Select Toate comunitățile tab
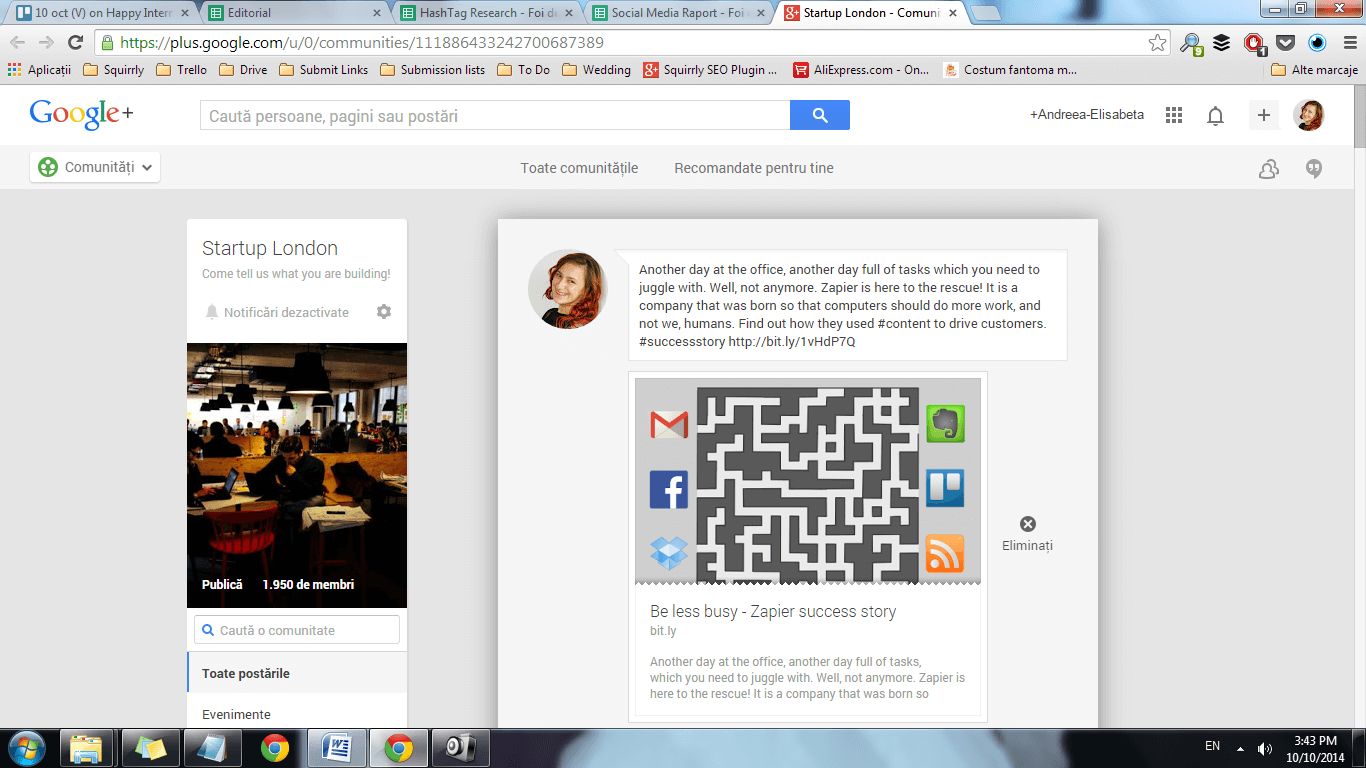Viewport: 1366px width, 768px height. (x=579, y=168)
